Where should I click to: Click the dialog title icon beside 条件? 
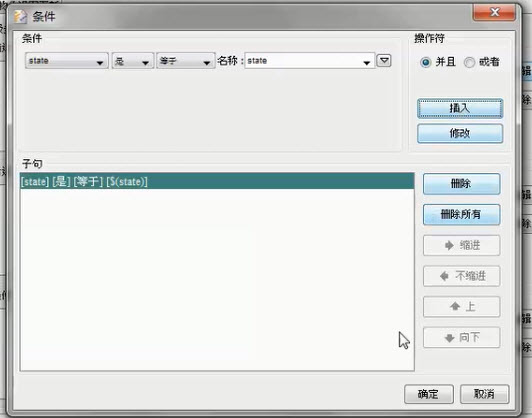20,16
